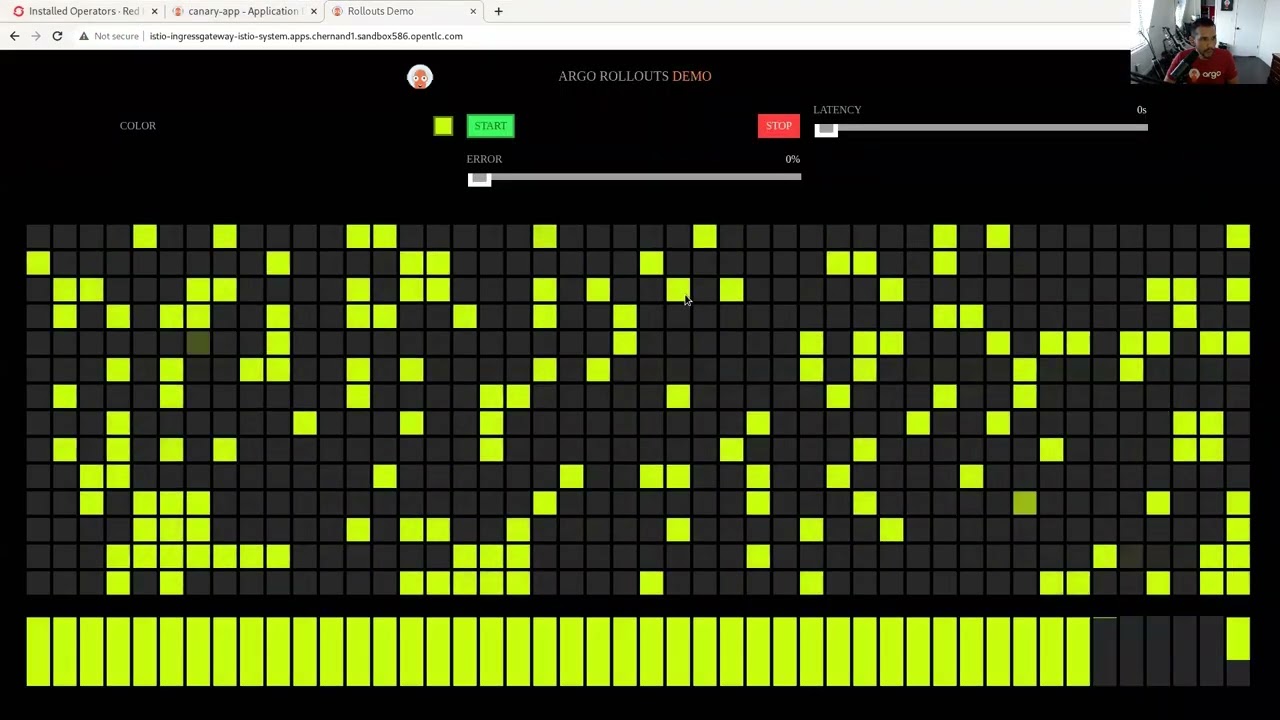Click the browser address bar URL

click(306, 36)
